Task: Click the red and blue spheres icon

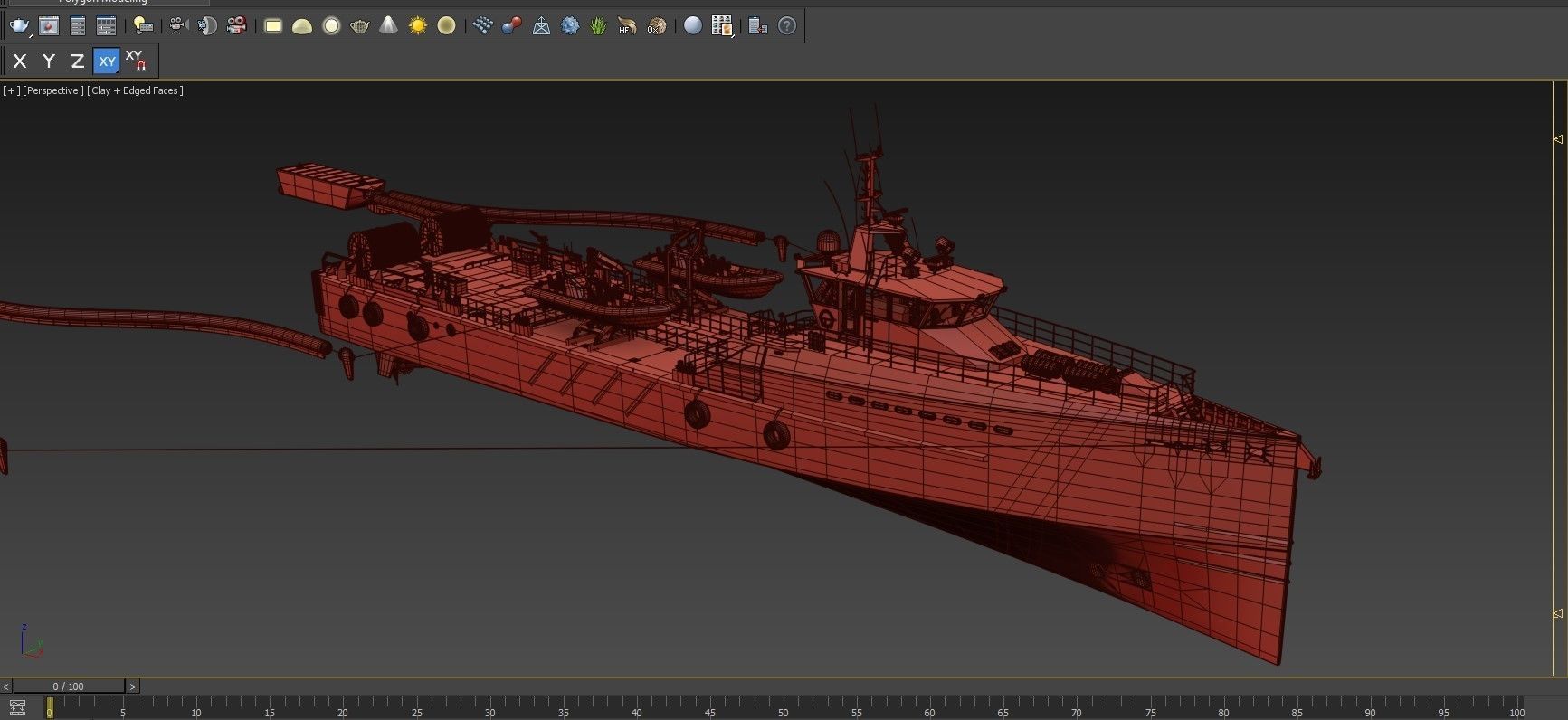Action: (512, 26)
